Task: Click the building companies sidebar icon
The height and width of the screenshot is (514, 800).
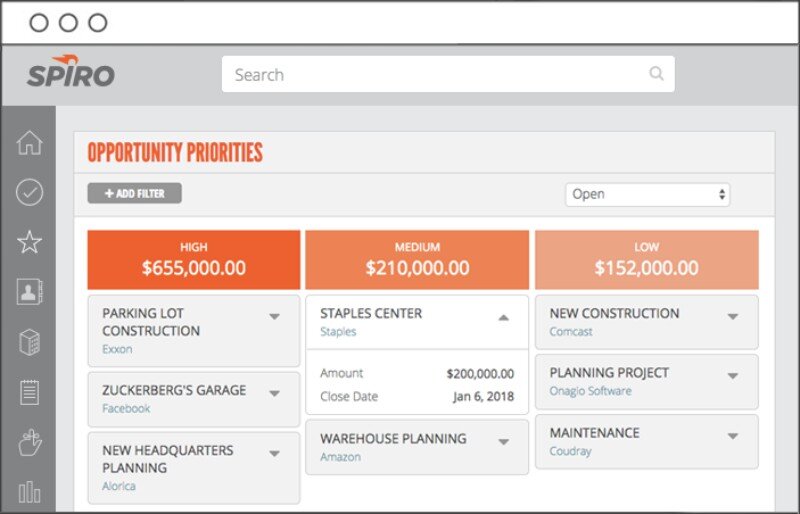Action: pyautogui.click(x=30, y=342)
